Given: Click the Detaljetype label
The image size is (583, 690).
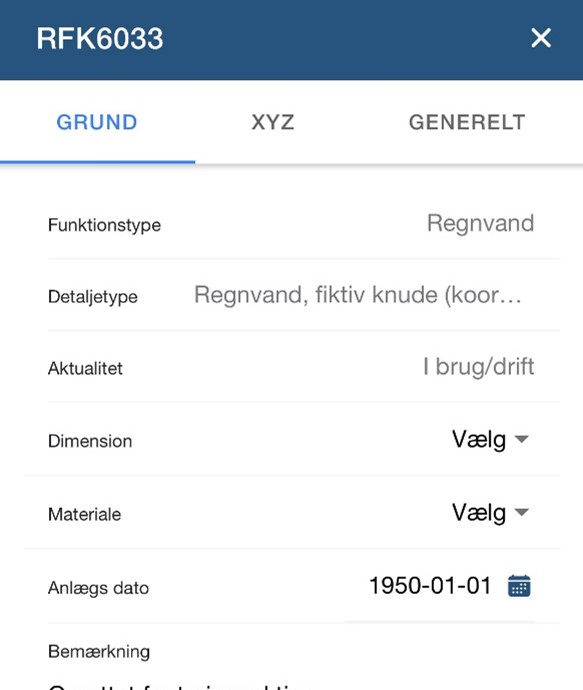Looking at the screenshot, I should point(93,297).
